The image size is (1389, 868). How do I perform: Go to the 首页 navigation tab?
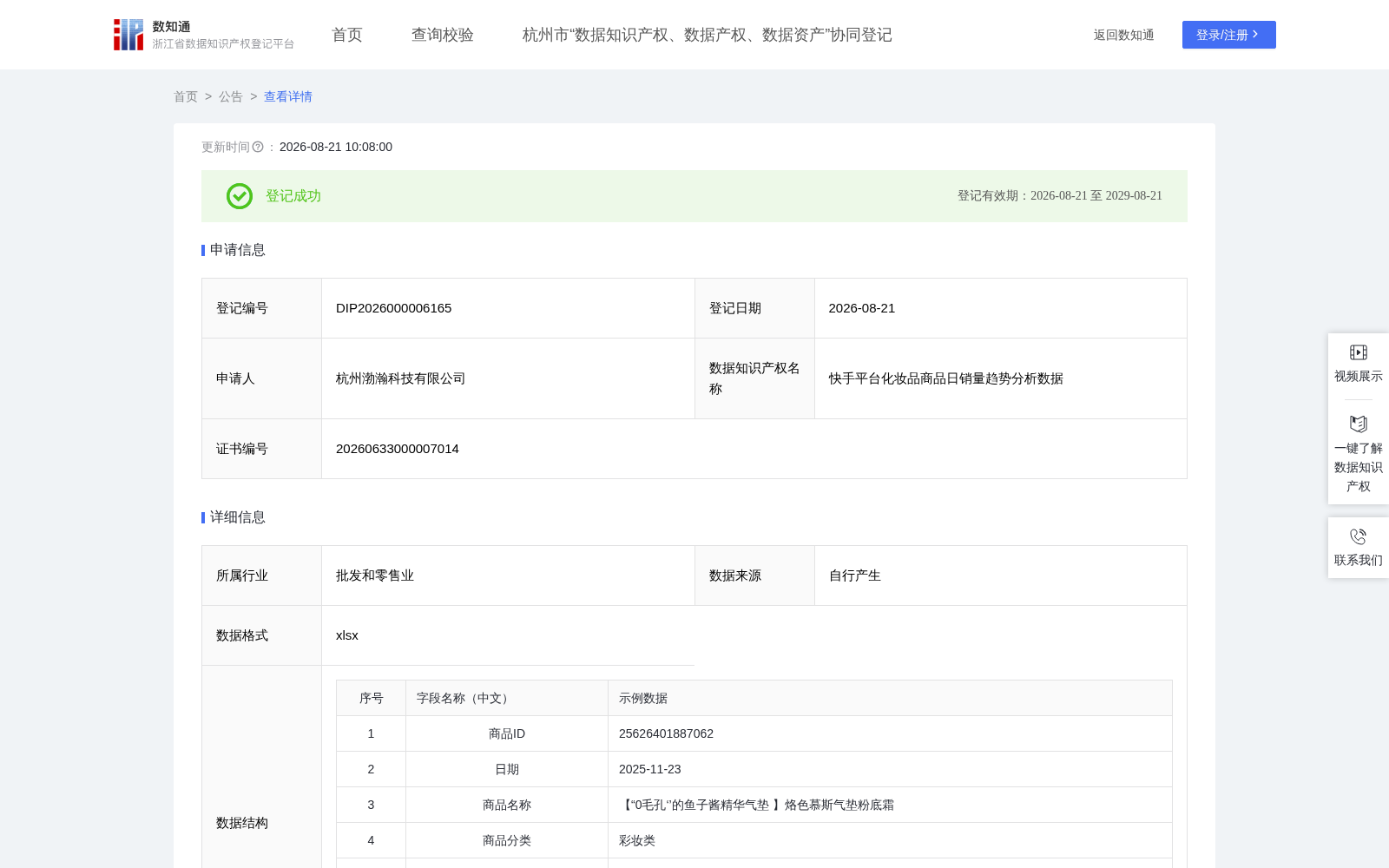pyautogui.click(x=347, y=35)
